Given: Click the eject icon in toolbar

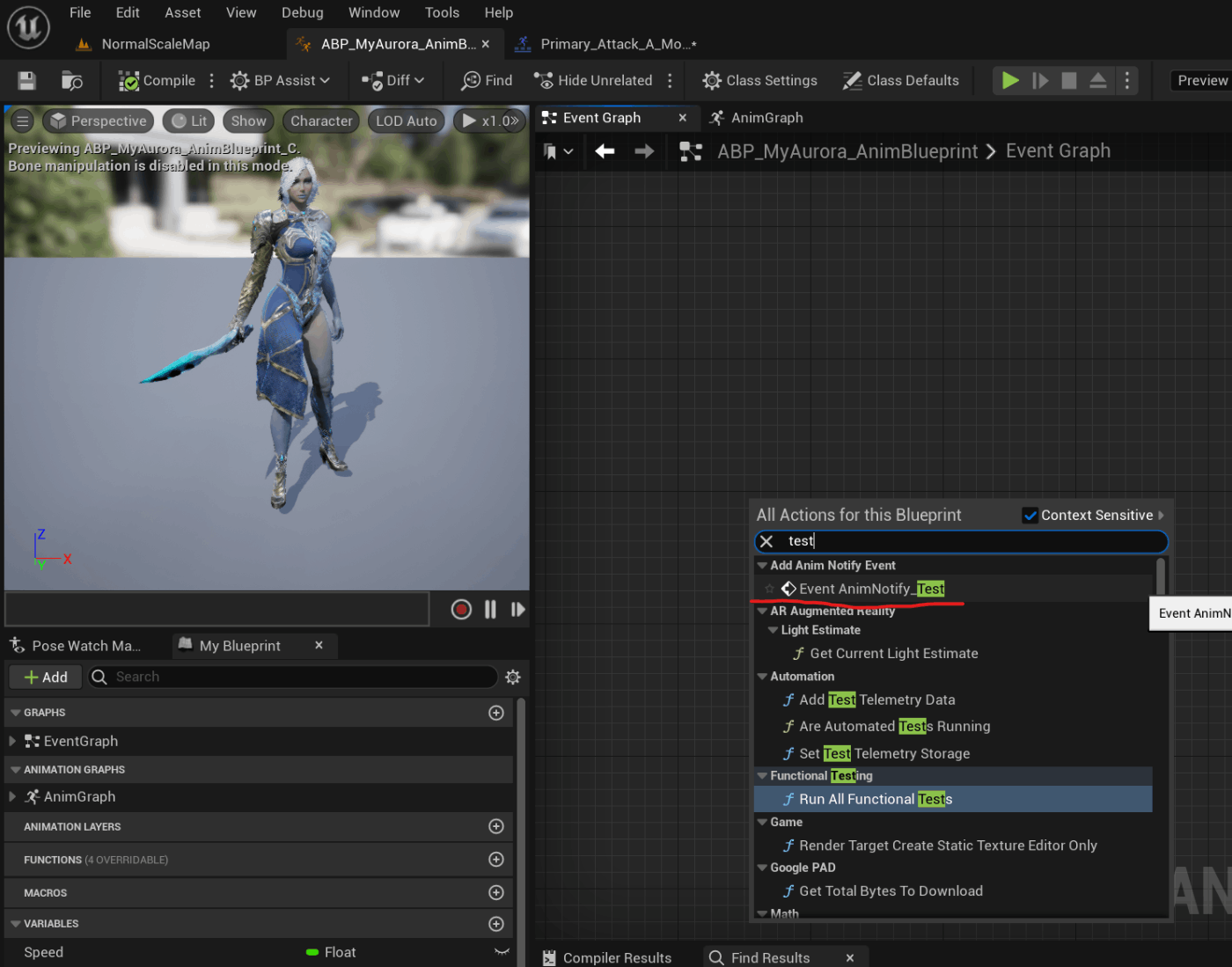Looking at the screenshot, I should [1098, 81].
